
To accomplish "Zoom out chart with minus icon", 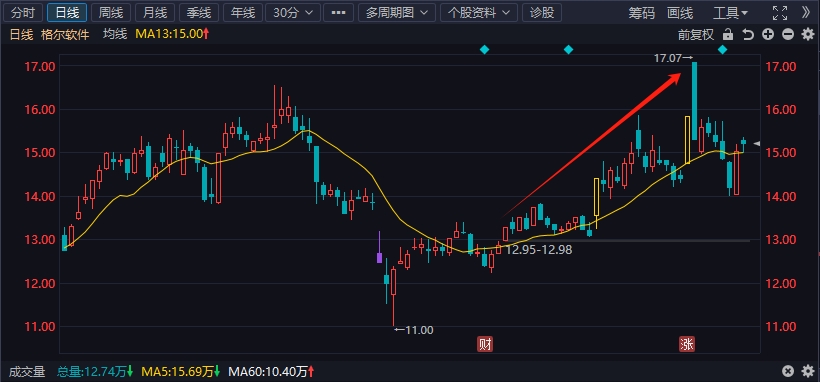I will coord(788,35).
